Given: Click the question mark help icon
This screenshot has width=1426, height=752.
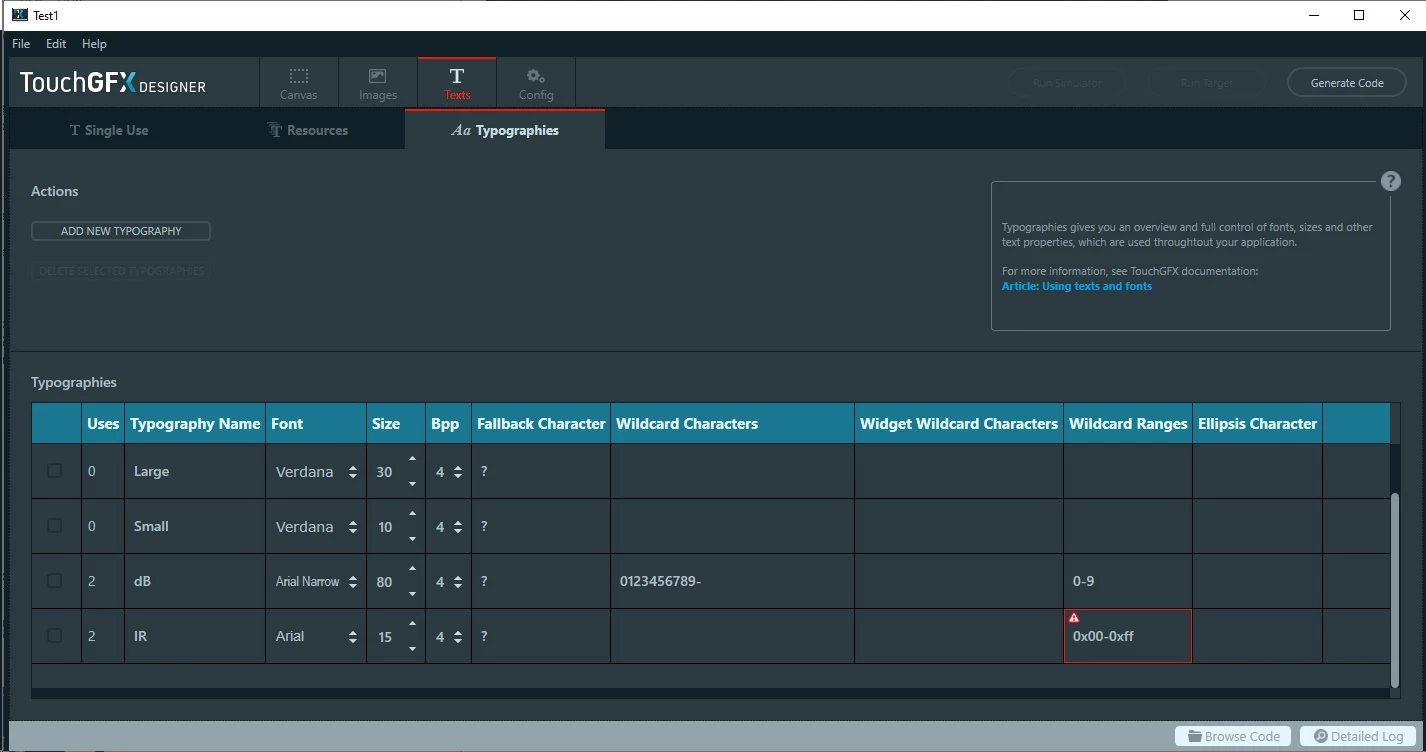Looking at the screenshot, I should [1391, 181].
